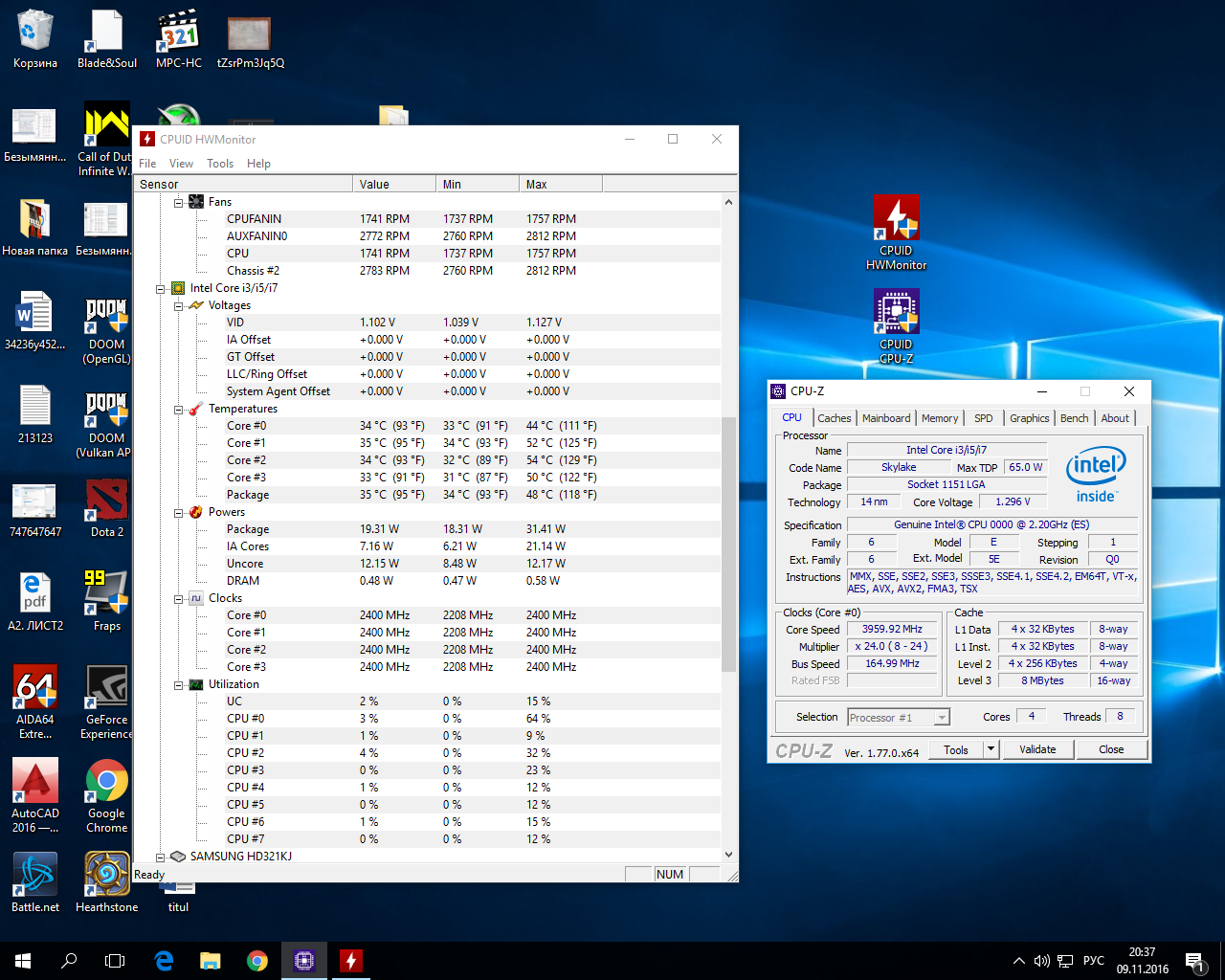This screenshot has width=1225, height=980.
Task: Click the Max column header in HWMonitor
Action: [560, 185]
